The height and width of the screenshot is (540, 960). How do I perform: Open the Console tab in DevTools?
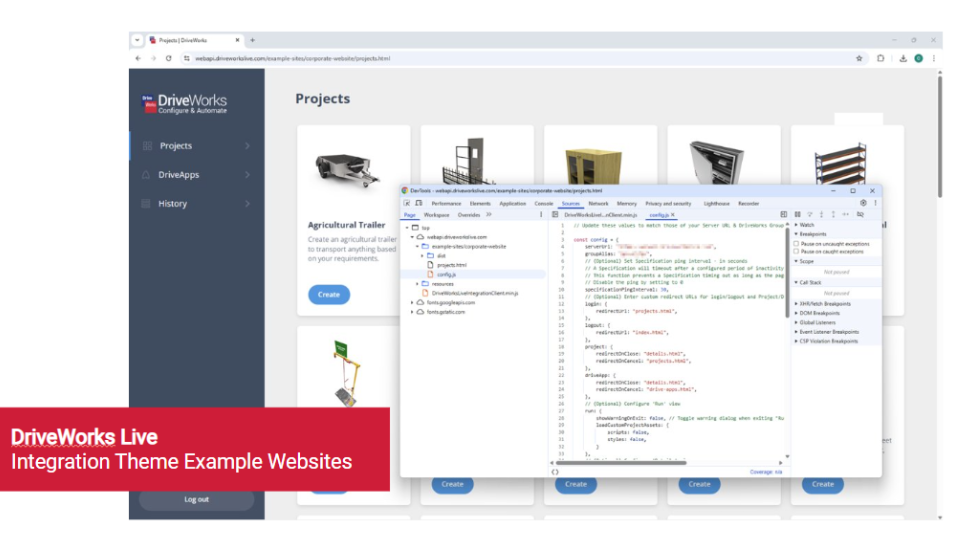pos(543,203)
